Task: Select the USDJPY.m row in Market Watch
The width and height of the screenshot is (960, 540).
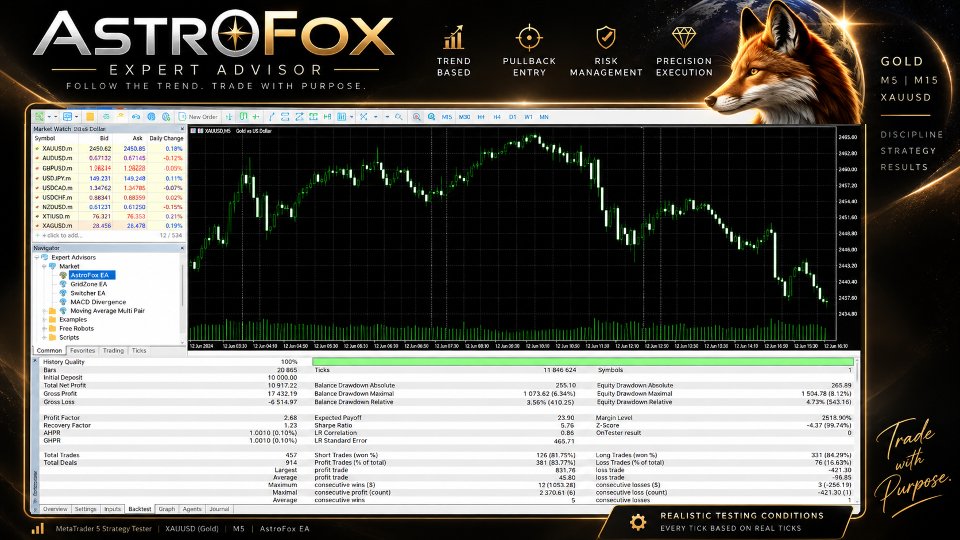Action: tap(108, 178)
